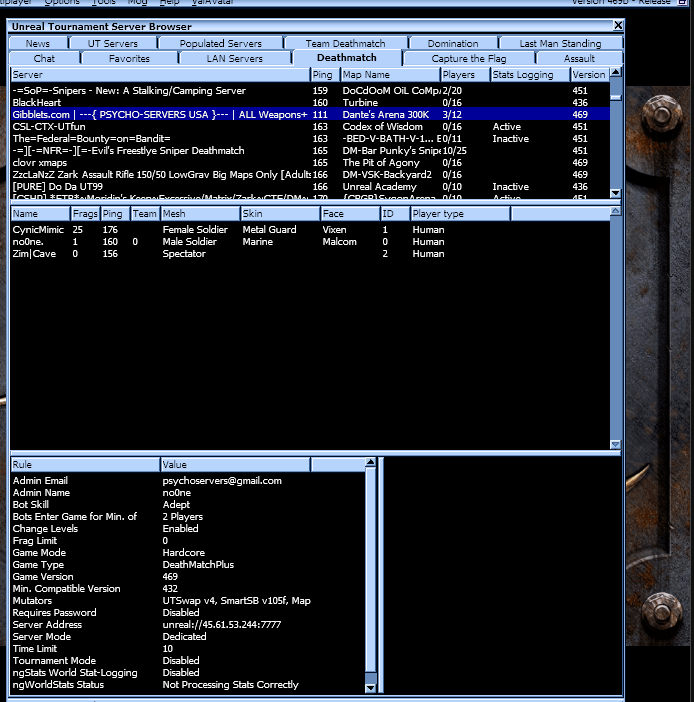Click the Value column header

pos(235,465)
